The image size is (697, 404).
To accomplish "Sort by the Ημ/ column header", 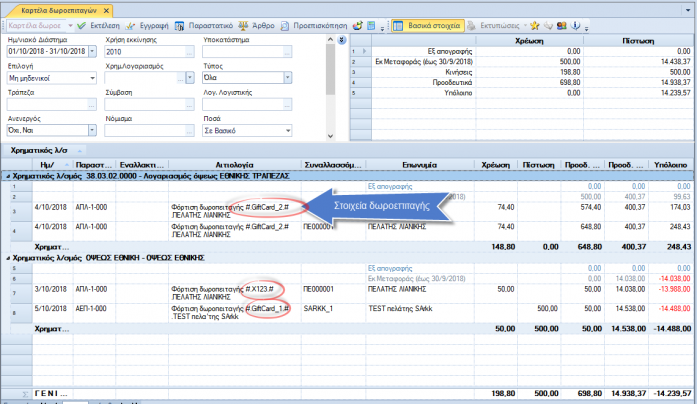I will [52, 165].
